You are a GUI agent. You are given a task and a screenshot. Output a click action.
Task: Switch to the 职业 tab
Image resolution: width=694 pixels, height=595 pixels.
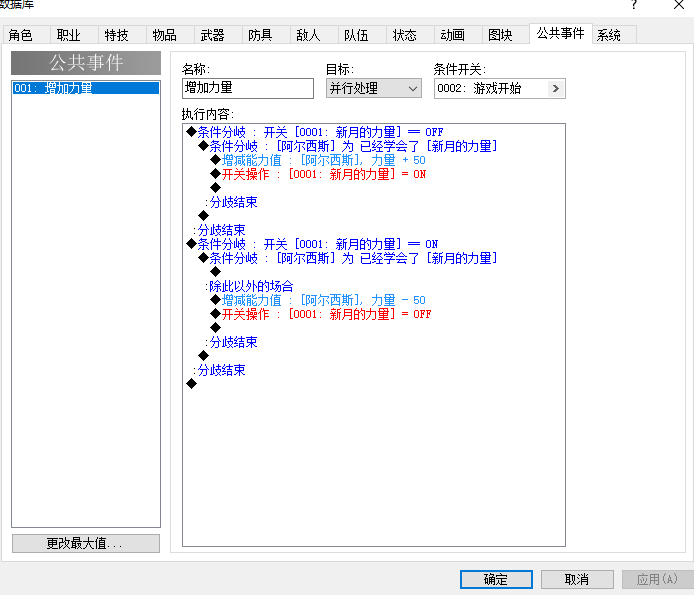coord(74,35)
